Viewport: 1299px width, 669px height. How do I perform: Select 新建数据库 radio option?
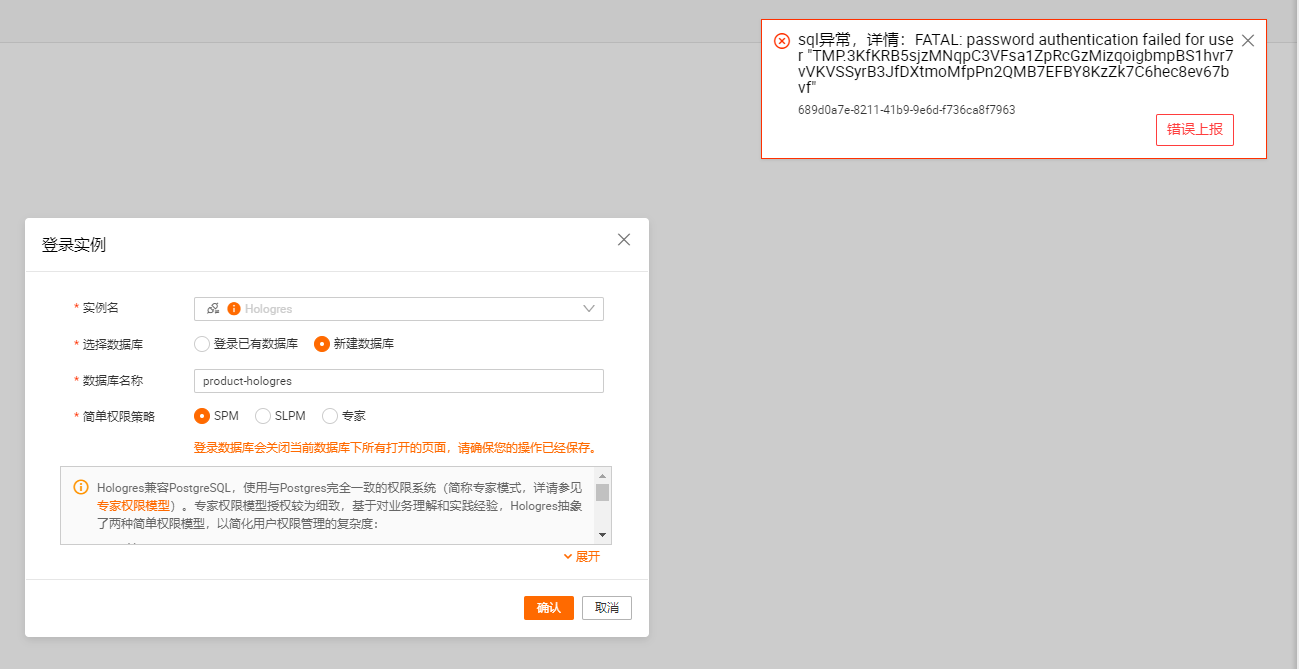(x=322, y=344)
